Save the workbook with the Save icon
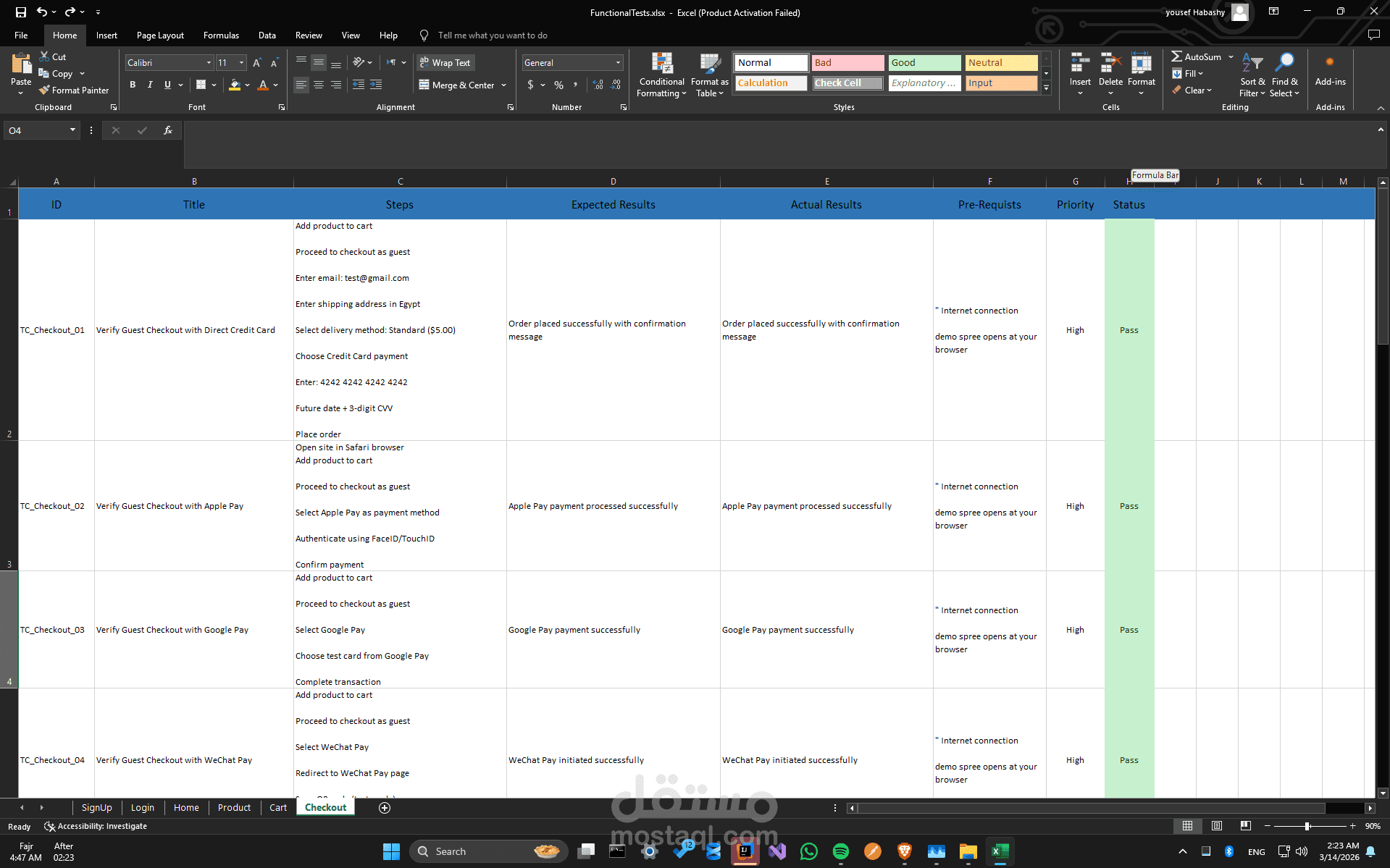This screenshot has width=1390, height=868. (20, 12)
